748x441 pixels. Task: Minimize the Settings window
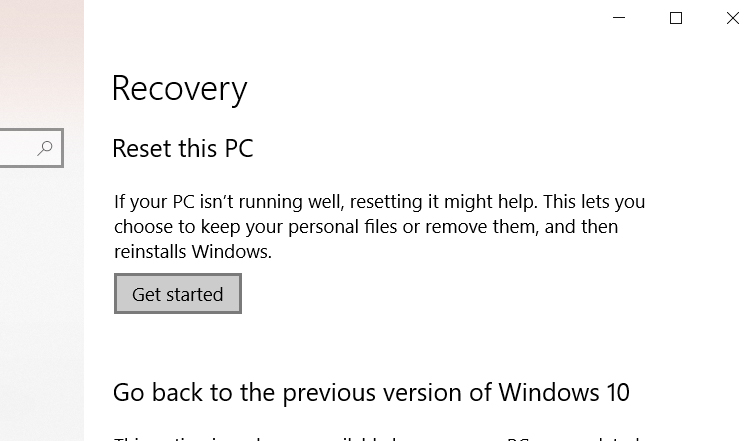pyautogui.click(x=619, y=18)
